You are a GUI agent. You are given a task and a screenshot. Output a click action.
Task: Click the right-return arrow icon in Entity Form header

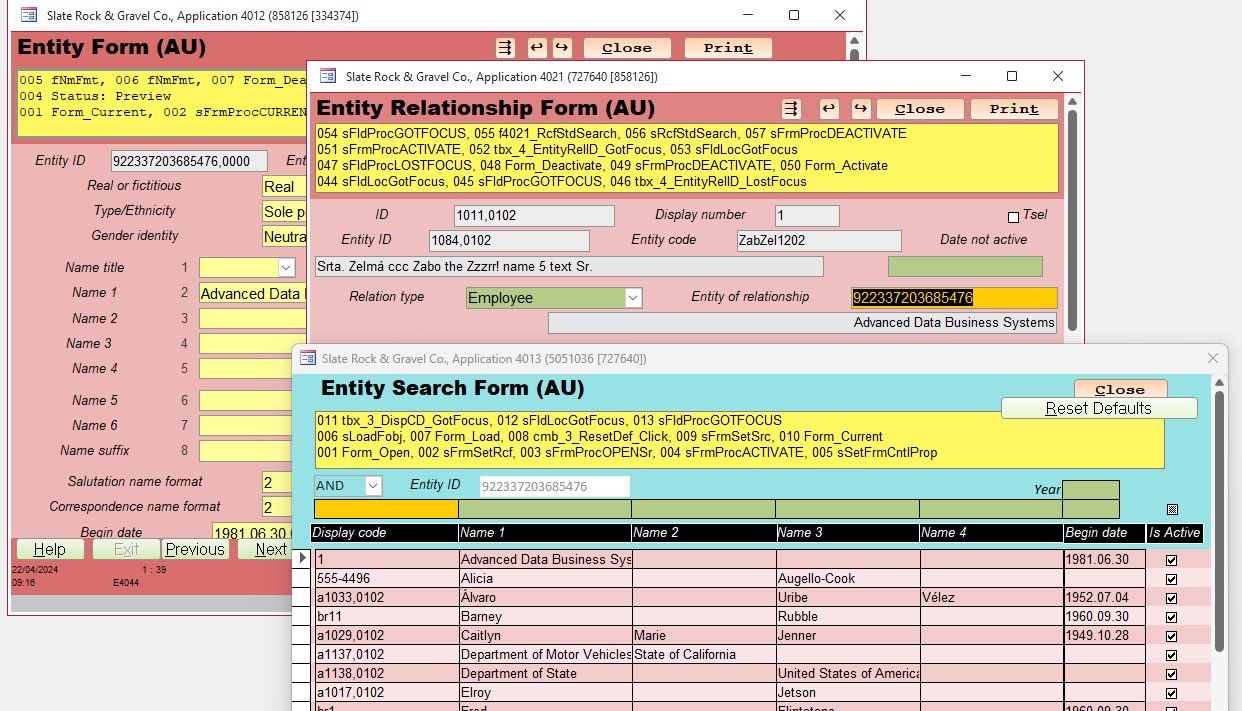pyautogui.click(x=562, y=48)
